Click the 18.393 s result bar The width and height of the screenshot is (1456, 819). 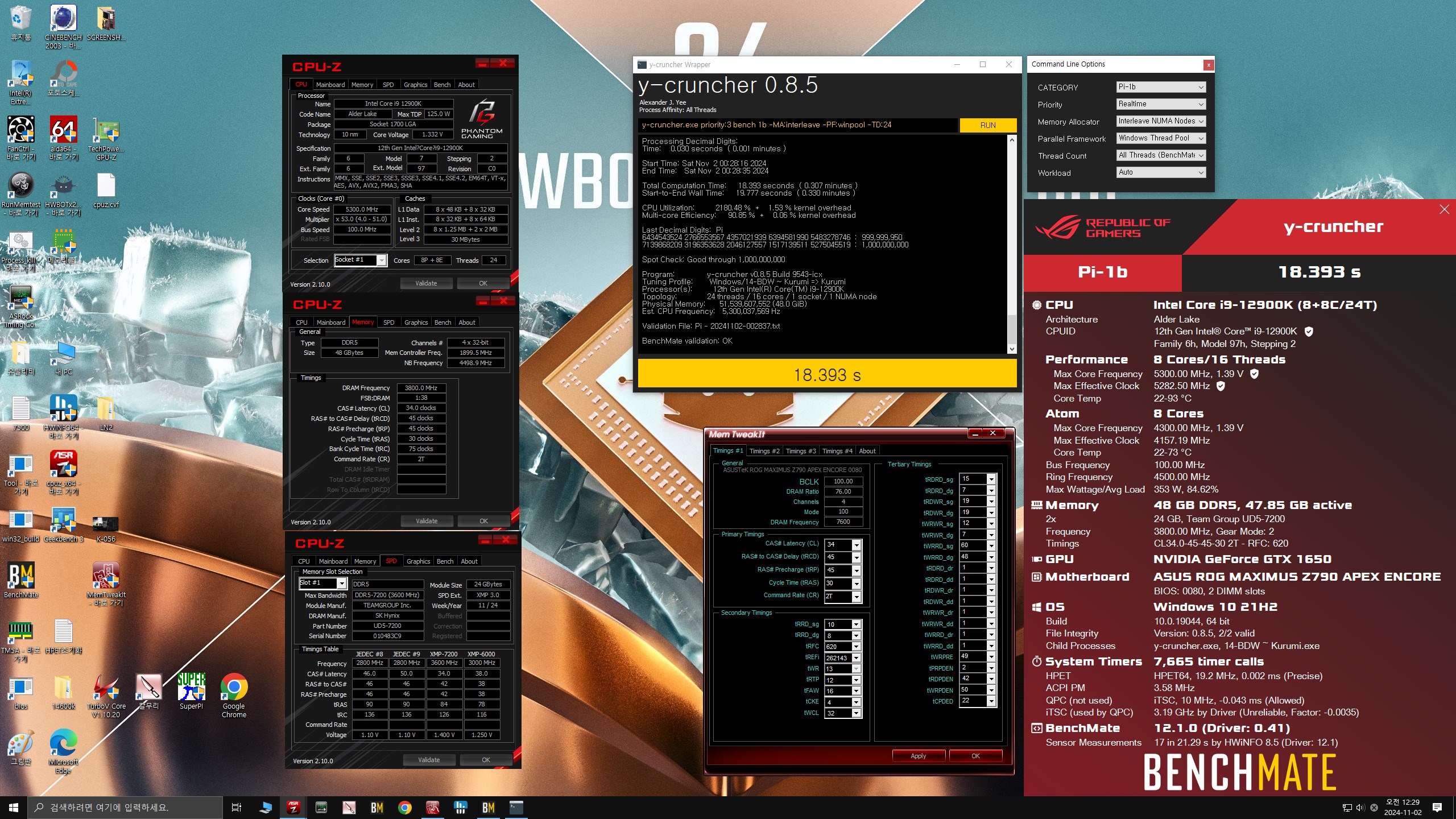tap(827, 374)
